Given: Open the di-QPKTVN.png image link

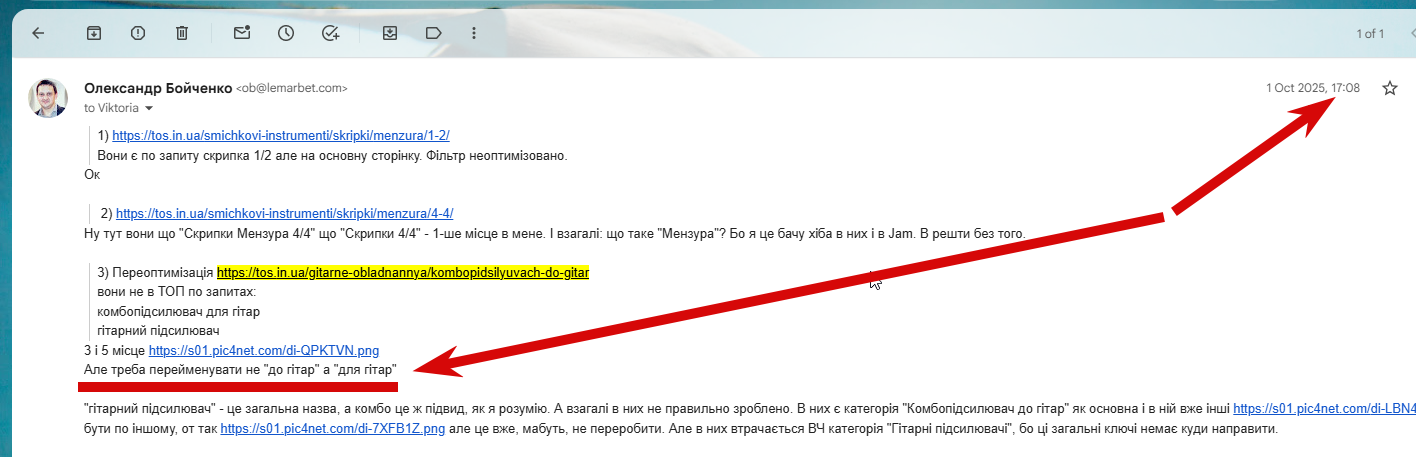Looking at the screenshot, I should click(x=264, y=350).
